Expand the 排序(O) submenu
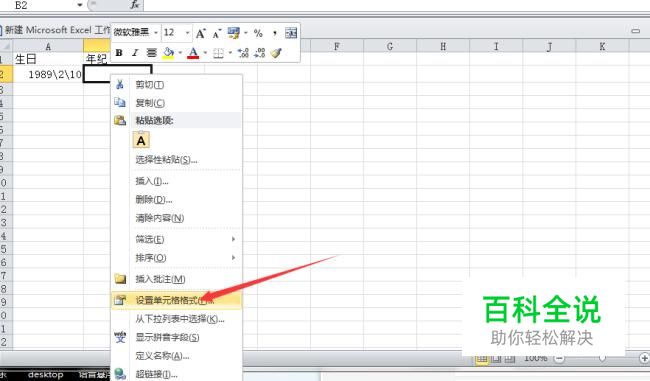Screen dimensions: 650x381 [x=177, y=258]
